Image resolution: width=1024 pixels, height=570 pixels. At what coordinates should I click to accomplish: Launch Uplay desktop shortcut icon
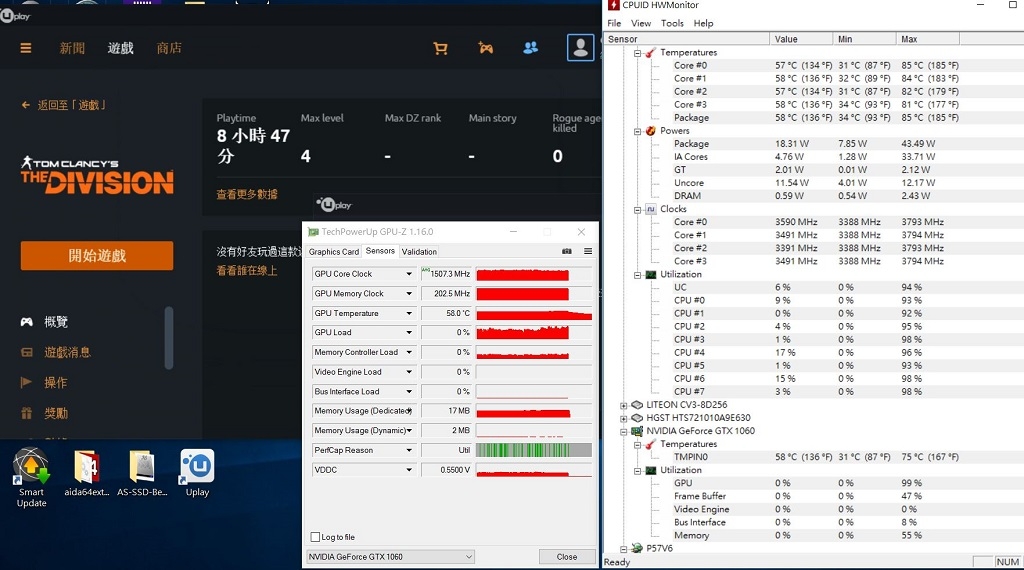[197, 473]
